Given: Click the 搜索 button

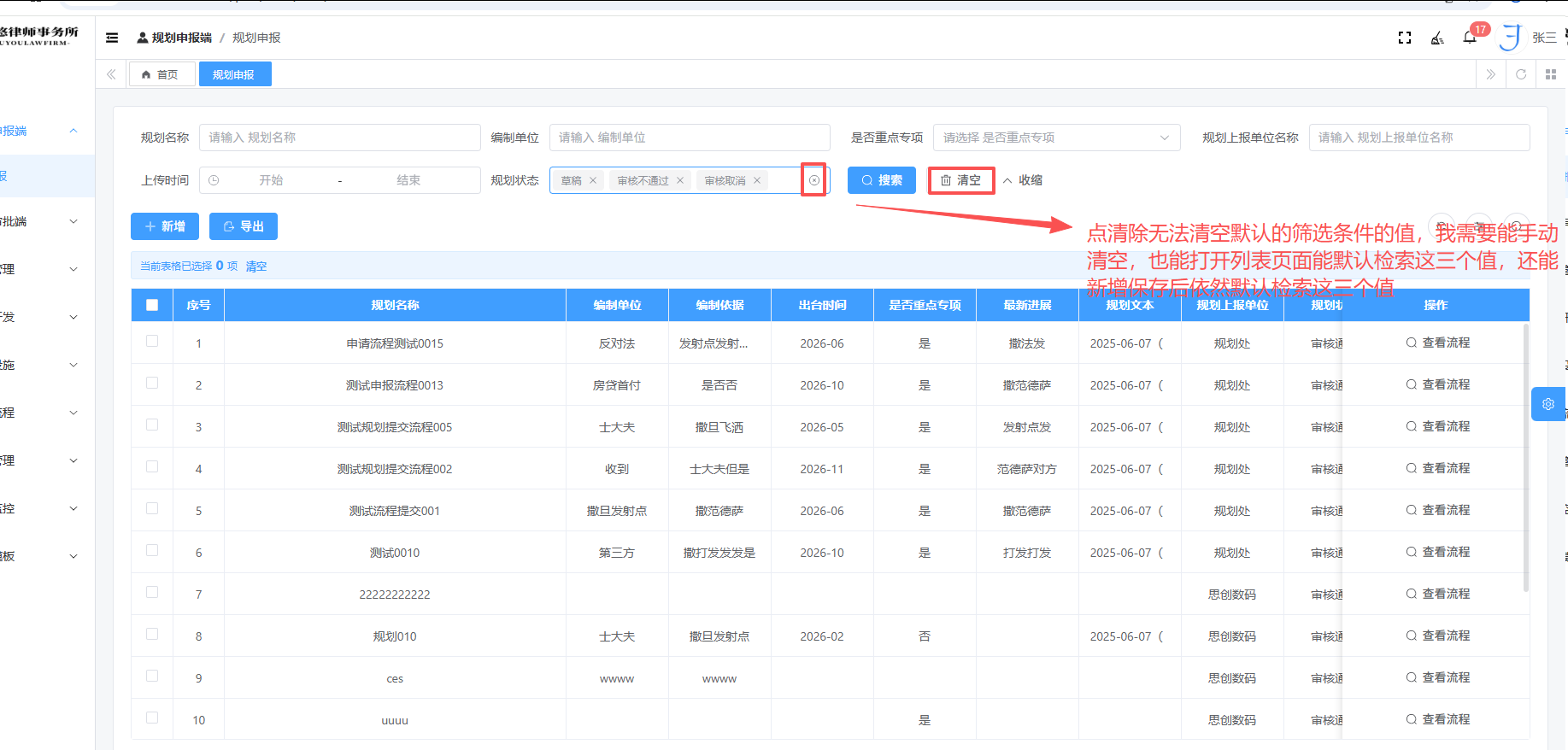Looking at the screenshot, I should [x=881, y=180].
